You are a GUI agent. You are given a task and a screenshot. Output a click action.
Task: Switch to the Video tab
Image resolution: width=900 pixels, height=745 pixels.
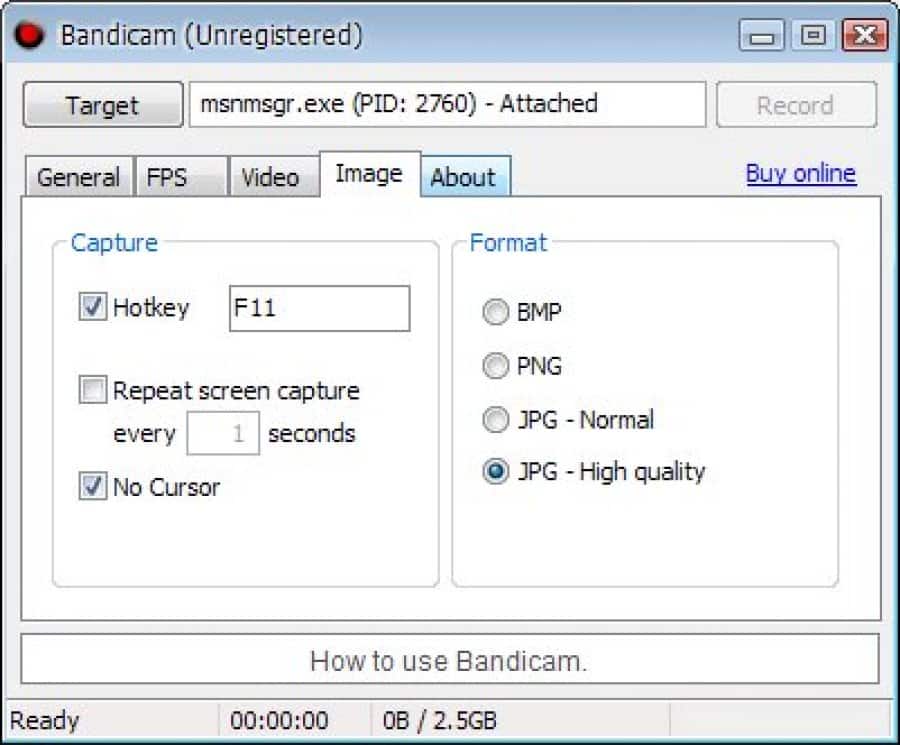tap(270, 178)
